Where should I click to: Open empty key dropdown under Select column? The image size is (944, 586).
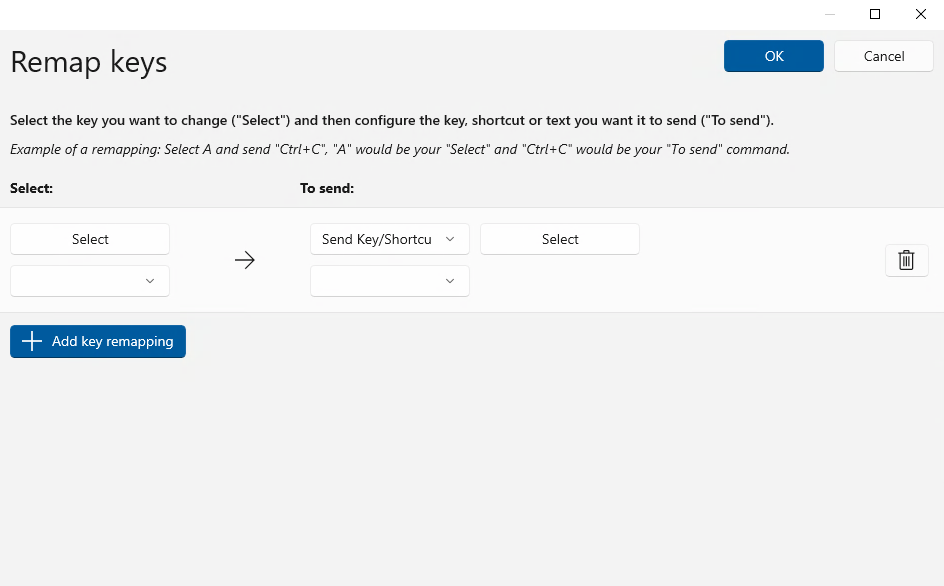(x=90, y=281)
